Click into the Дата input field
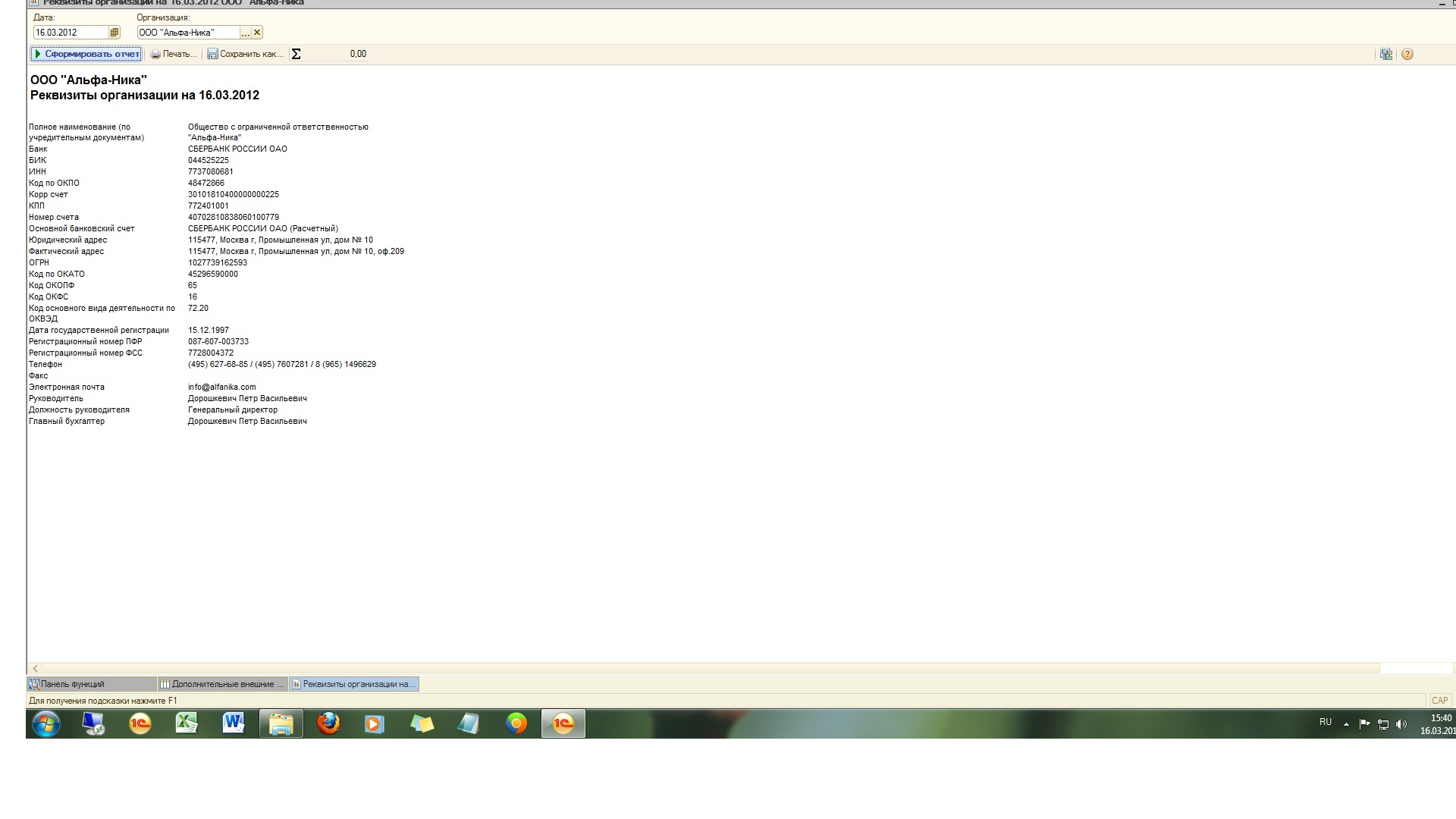This screenshot has height=819, width=1456. pos(71,33)
